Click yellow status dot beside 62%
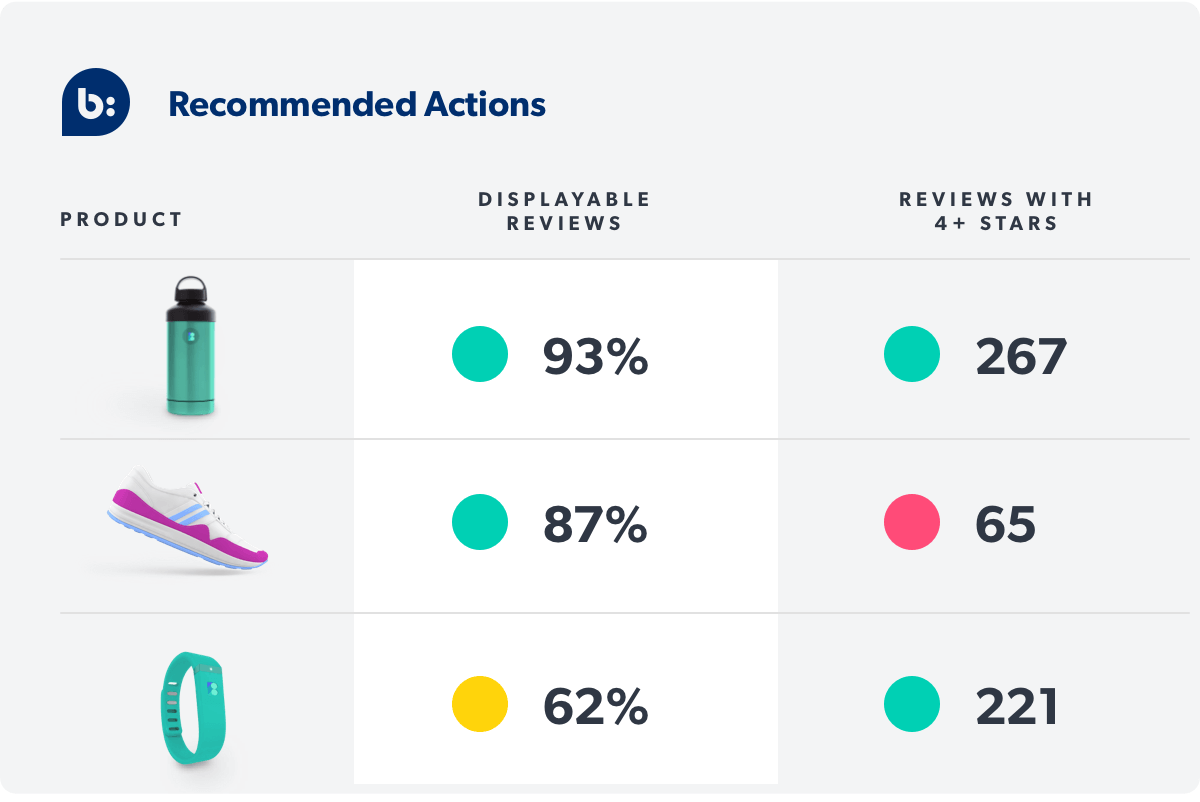1200x802 pixels. click(480, 704)
